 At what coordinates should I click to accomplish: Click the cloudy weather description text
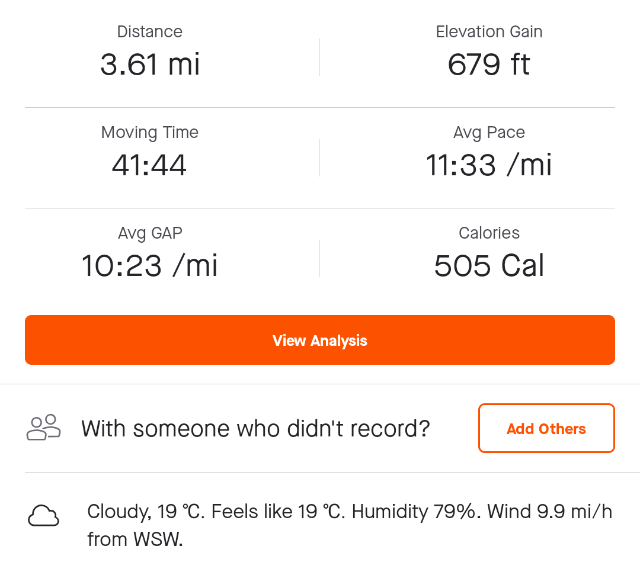350,525
